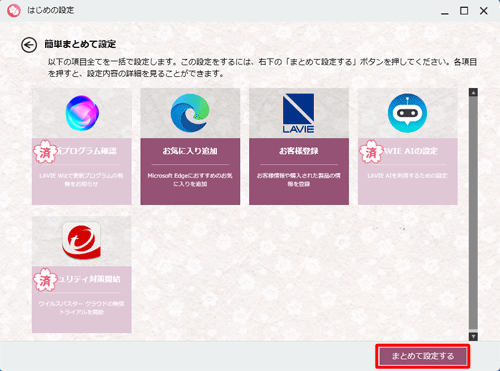
Task: Click the Microsoft Edge icon
Action: (190, 113)
